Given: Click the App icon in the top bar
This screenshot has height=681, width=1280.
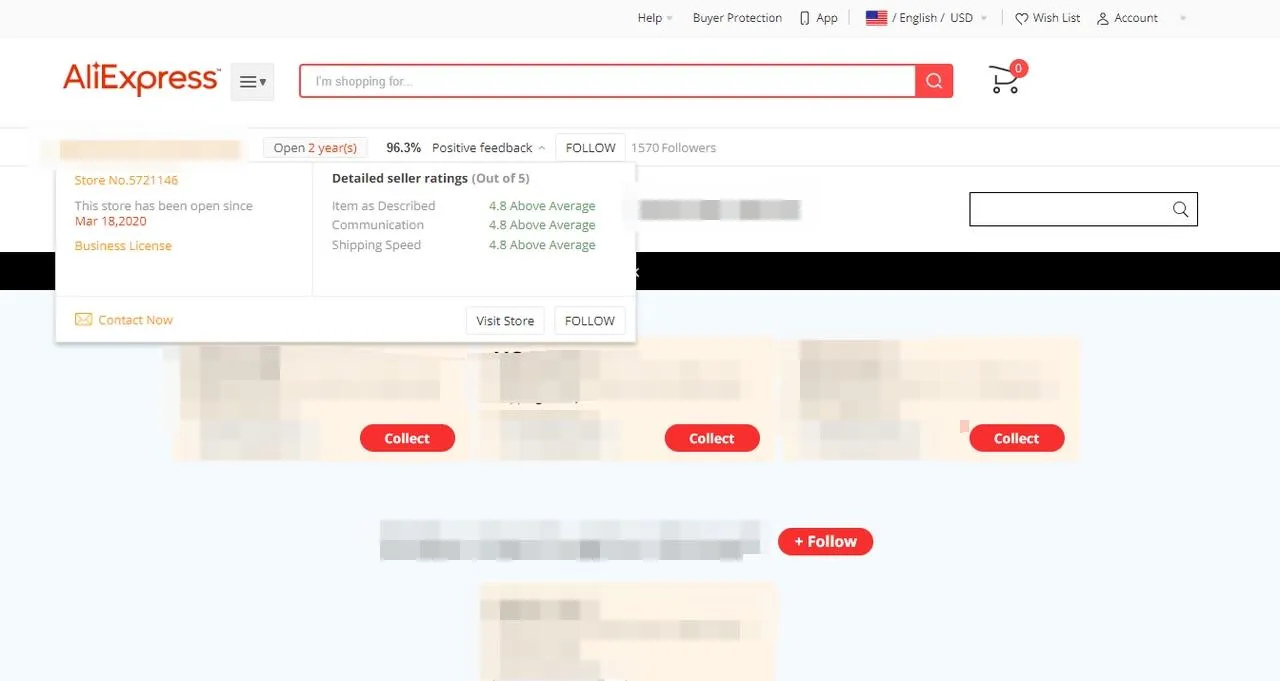Looking at the screenshot, I should (x=804, y=17).
